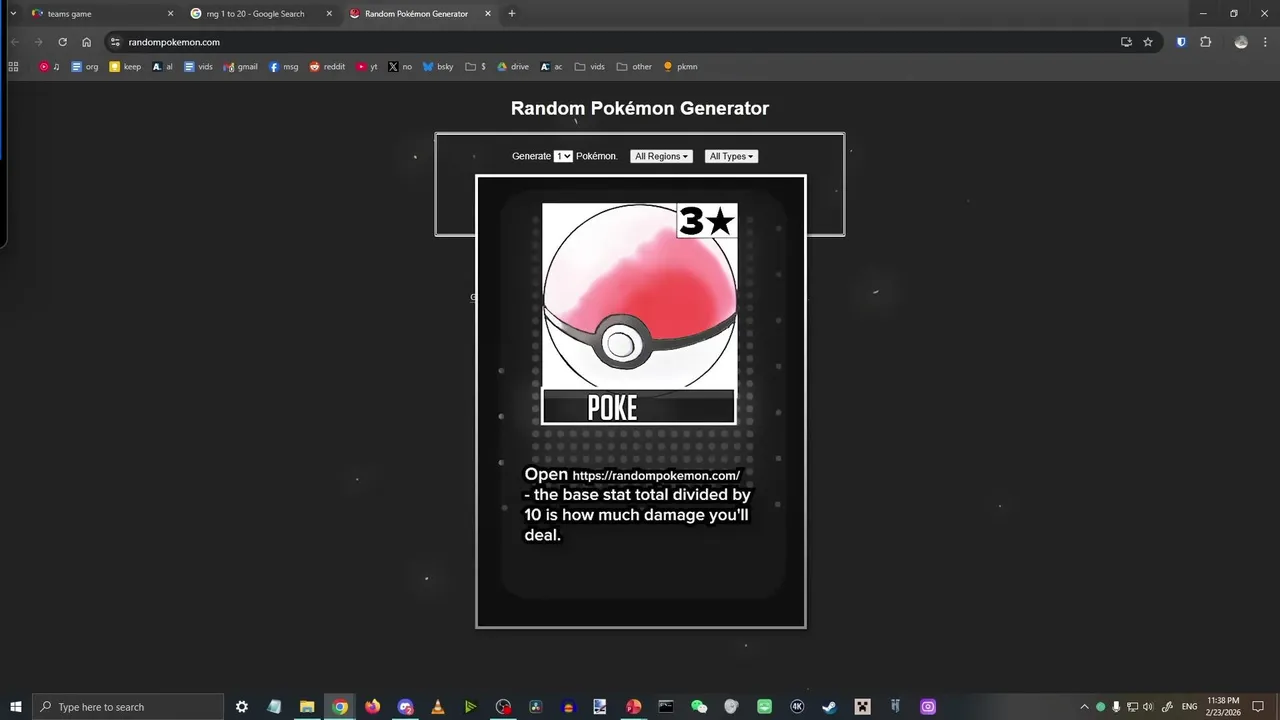Open the Chrome three-dot menu
This screenshot has width=1280, height=720.
tap(1266, 42)
